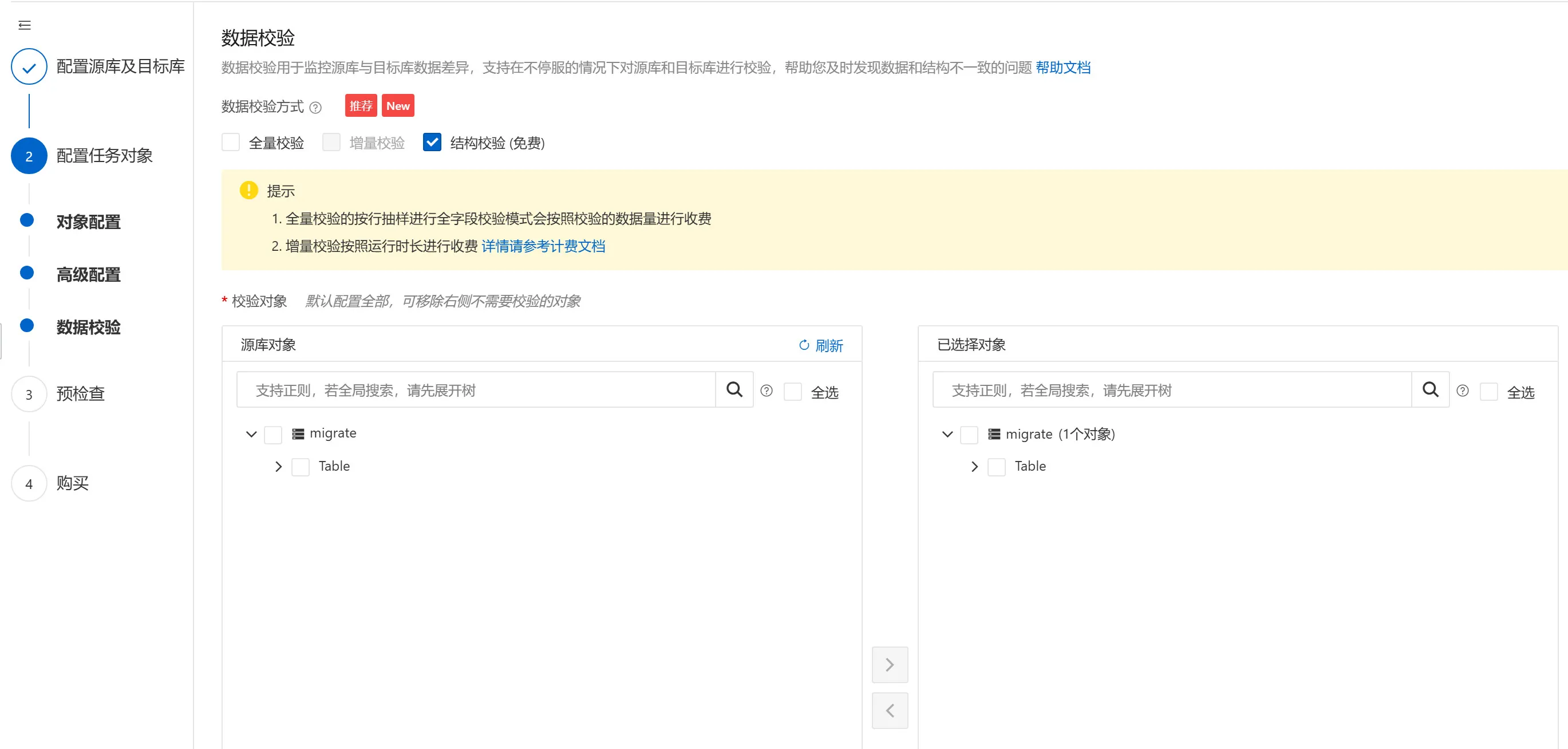Click the search icon in 源库对象 panel
The height and width of the screenshot is (749, 1568).
[734, 390]
